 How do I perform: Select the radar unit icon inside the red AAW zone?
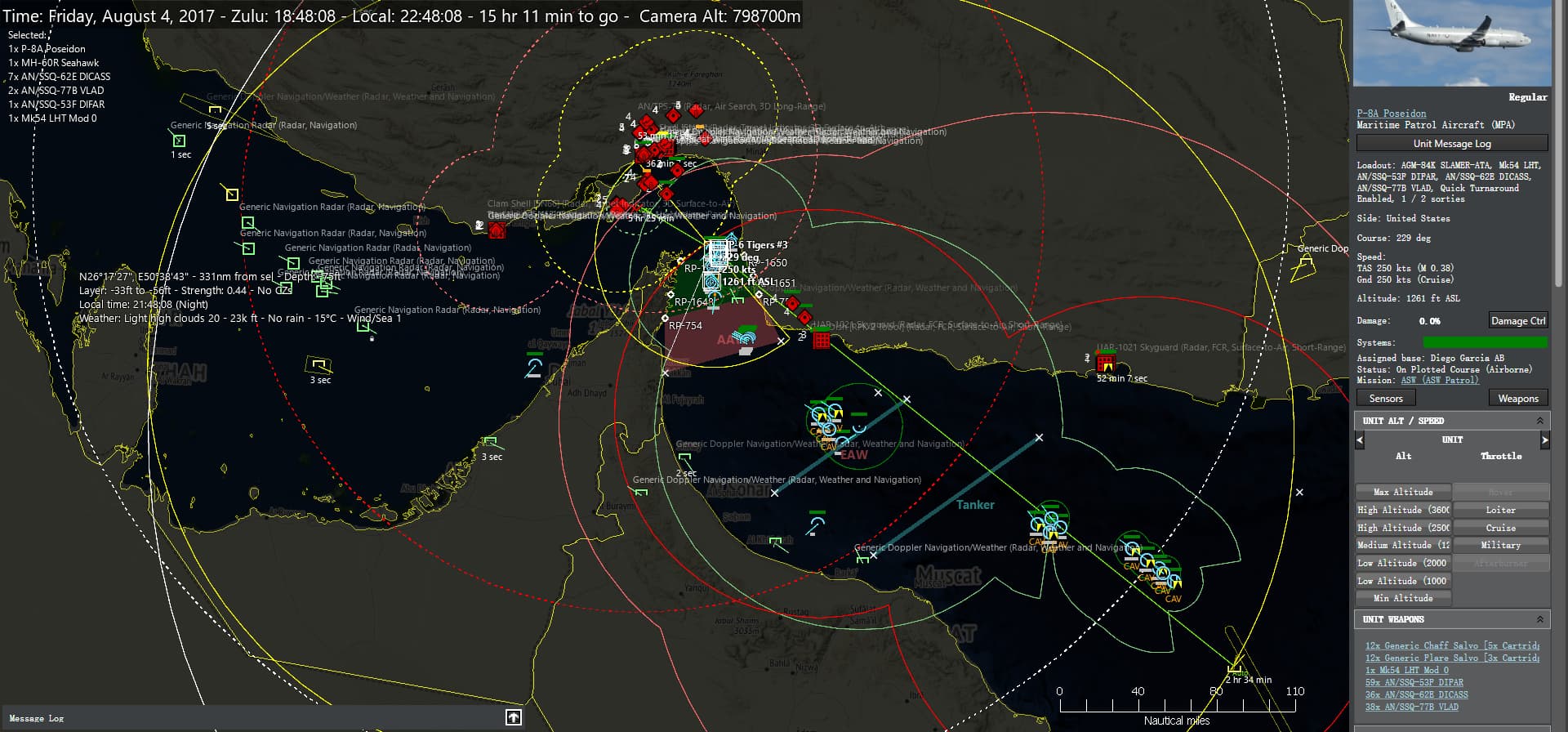click(745, 337)
